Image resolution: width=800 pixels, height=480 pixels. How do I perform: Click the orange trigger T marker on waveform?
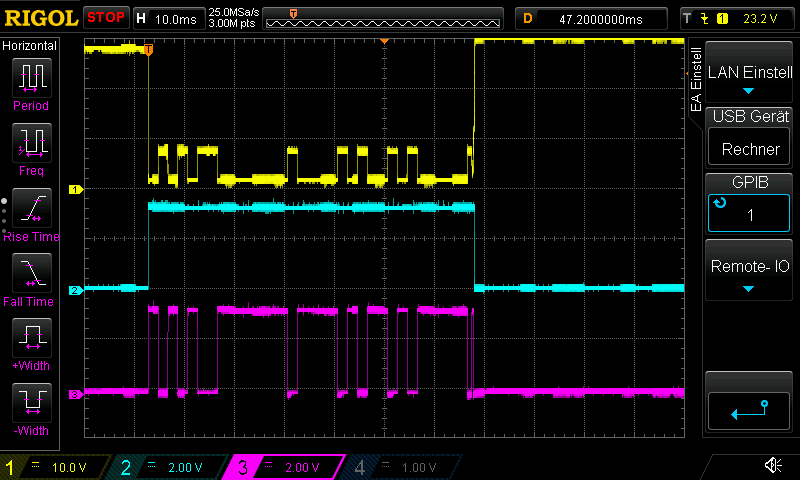coord(148,49)
